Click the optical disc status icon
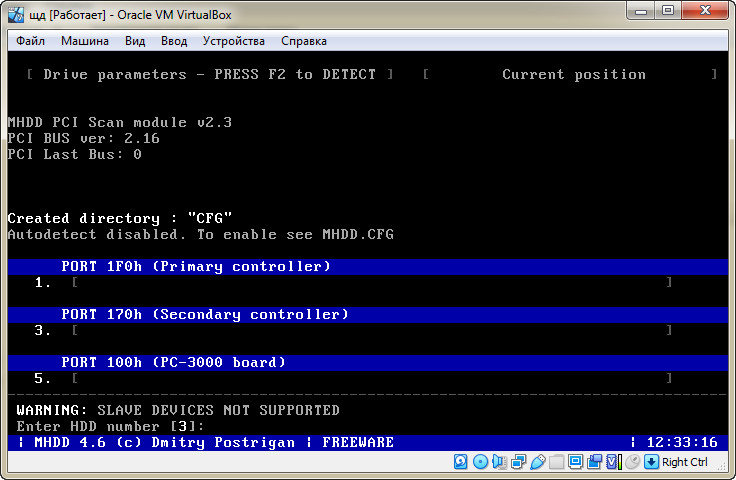Image resolution: width=736 pixels, height=480 pixels. pos(480,462)
